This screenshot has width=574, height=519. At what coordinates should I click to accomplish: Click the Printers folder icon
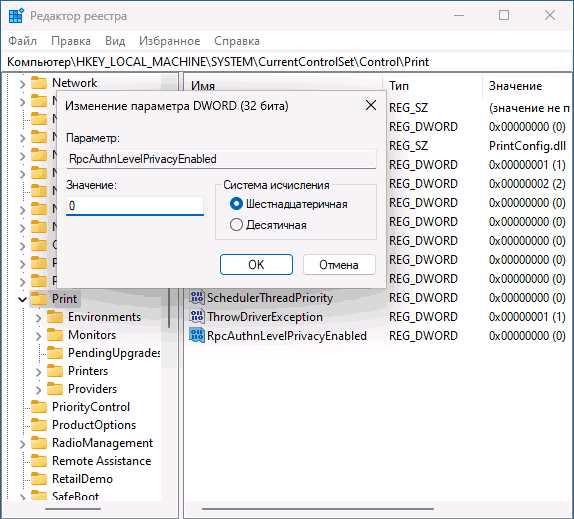pyautogui.click(x=55, y=371)
